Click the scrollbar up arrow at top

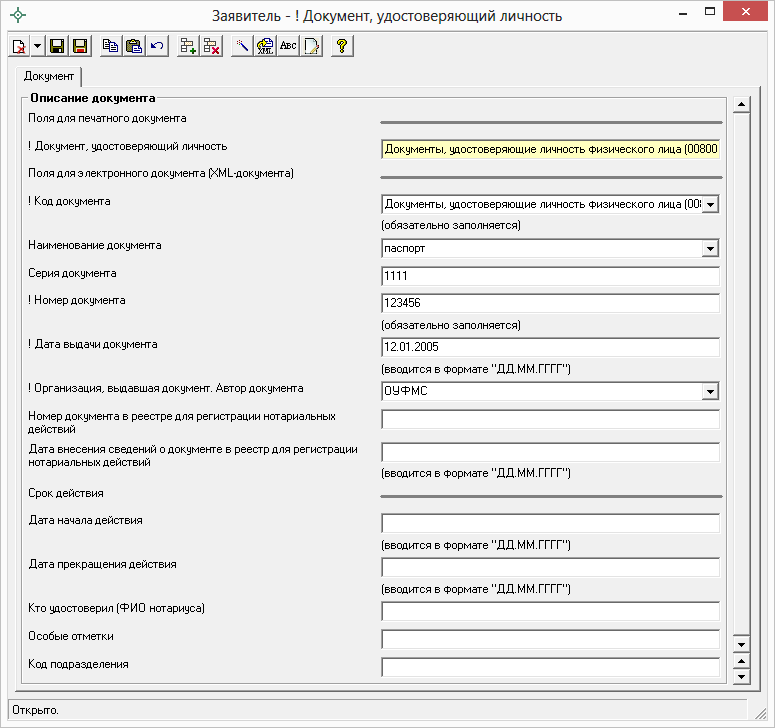pos(741,104)
